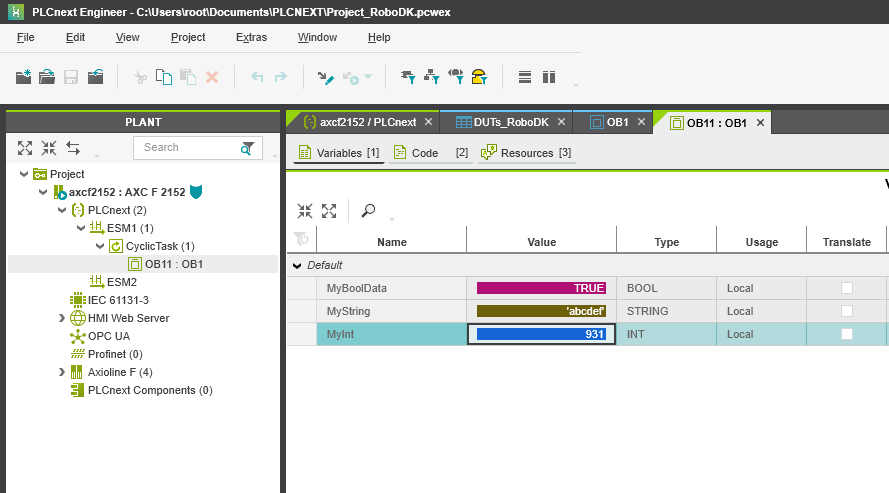Collapse the axcf2152 : AXC F 2152 node
889x493 pixels.
click(43, 192)
